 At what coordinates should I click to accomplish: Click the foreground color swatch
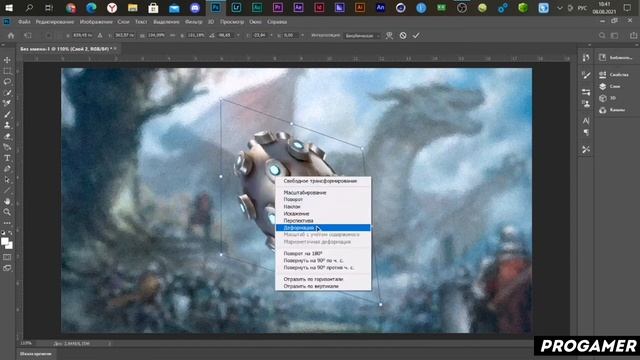(4, 241)
